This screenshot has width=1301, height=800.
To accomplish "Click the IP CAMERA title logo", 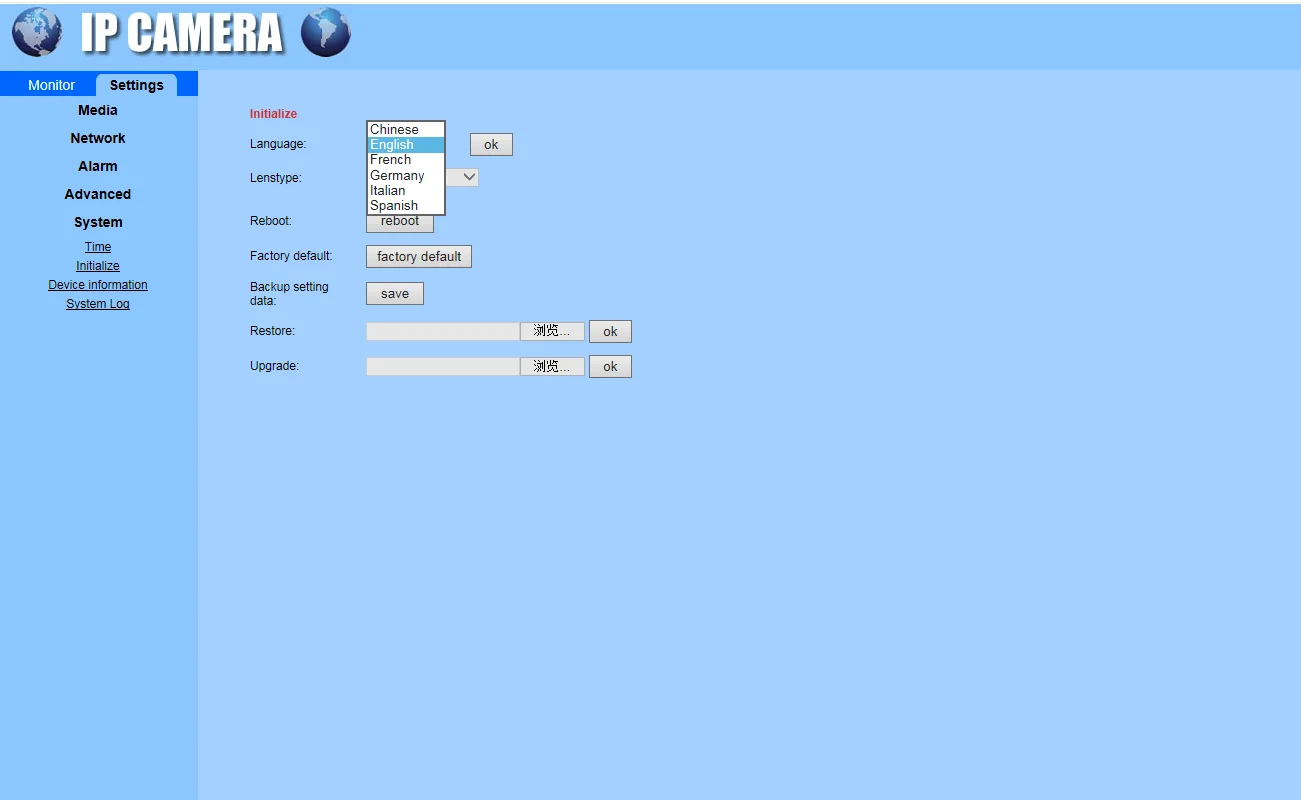I will click(x=182, y=33).
